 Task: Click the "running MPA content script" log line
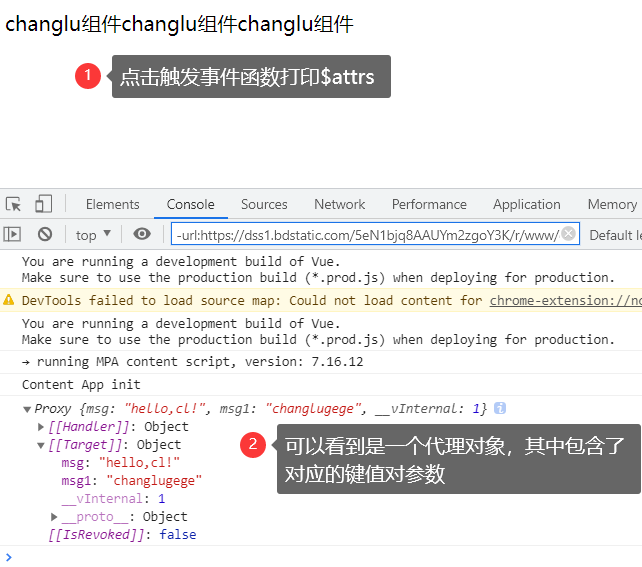point(192,361)
